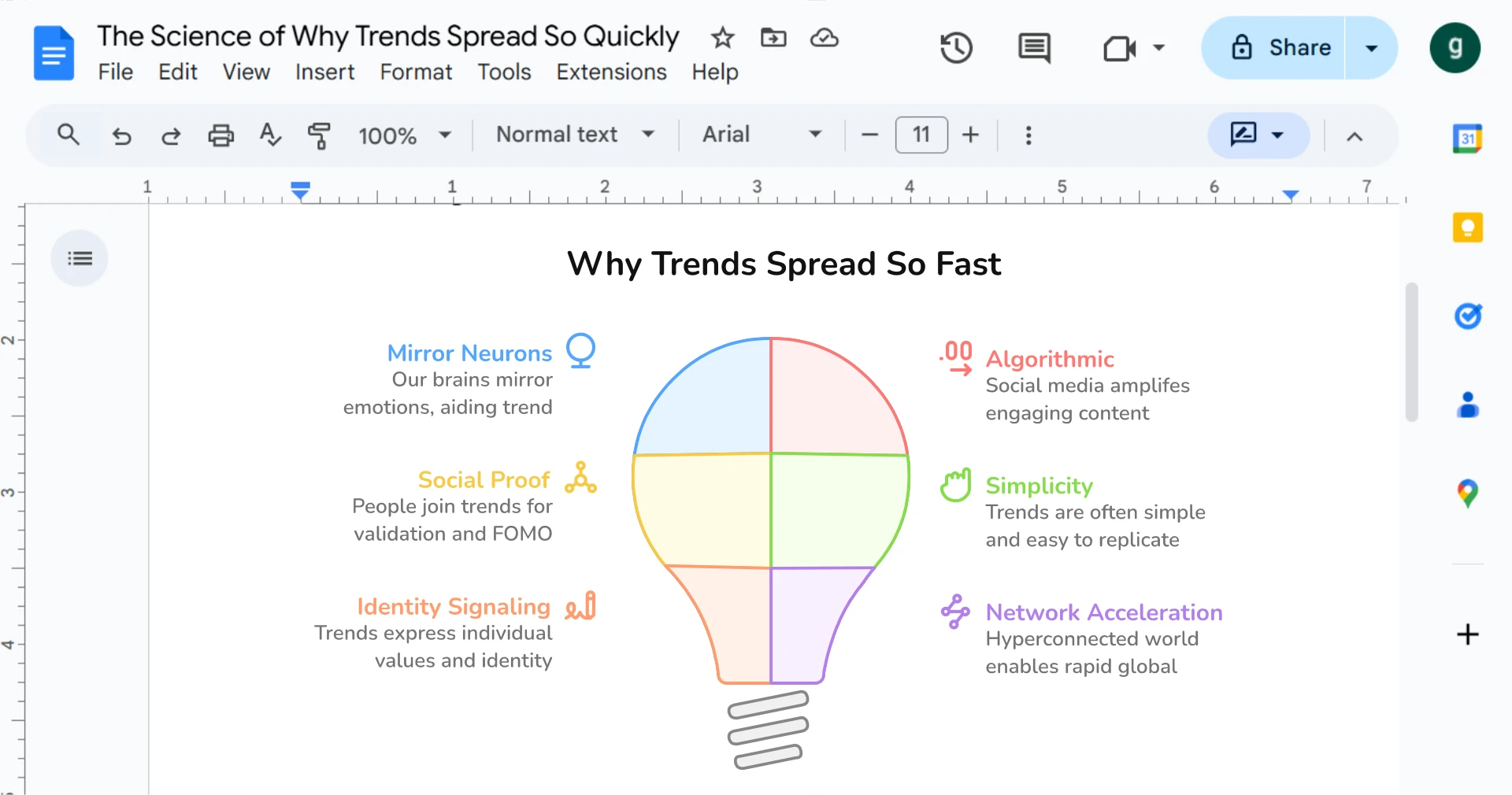This screenshot has width=1512, height=795.
Task: Collapse the toolbar with the chevron
Action: [x=1354, y=135]
